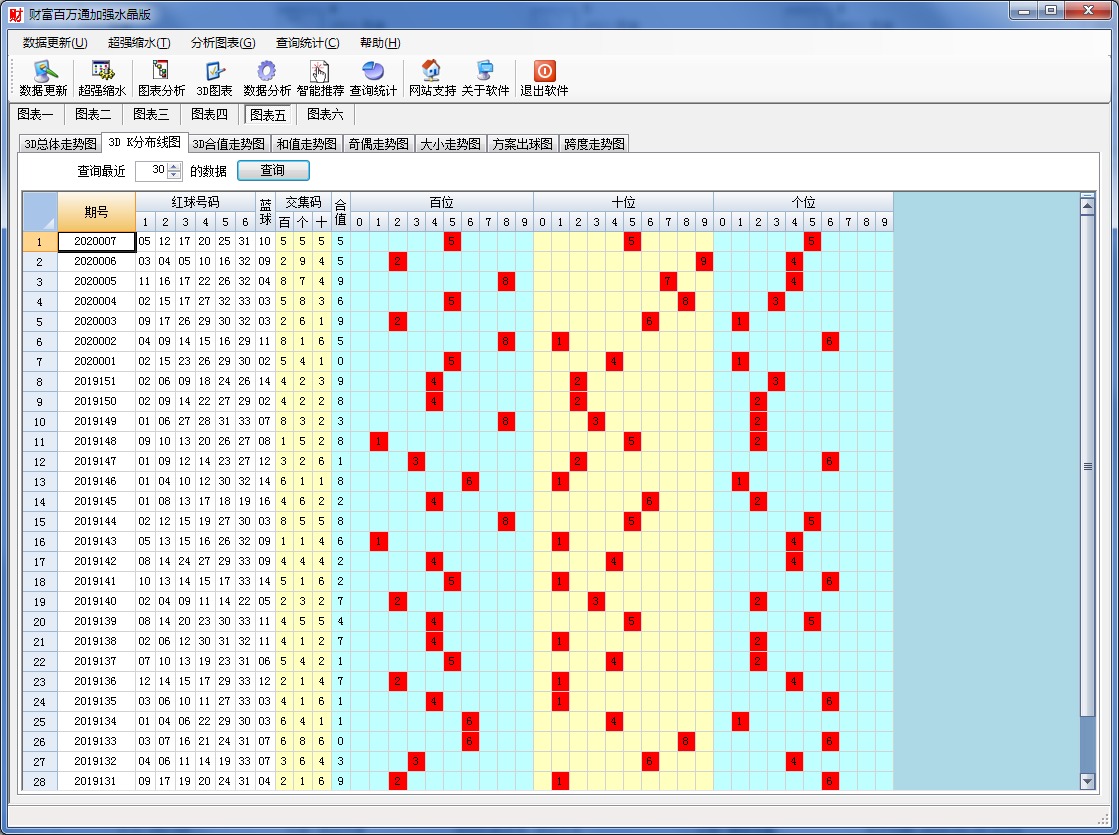
Task: Click the 查询 button
Action: click(273, 171)
